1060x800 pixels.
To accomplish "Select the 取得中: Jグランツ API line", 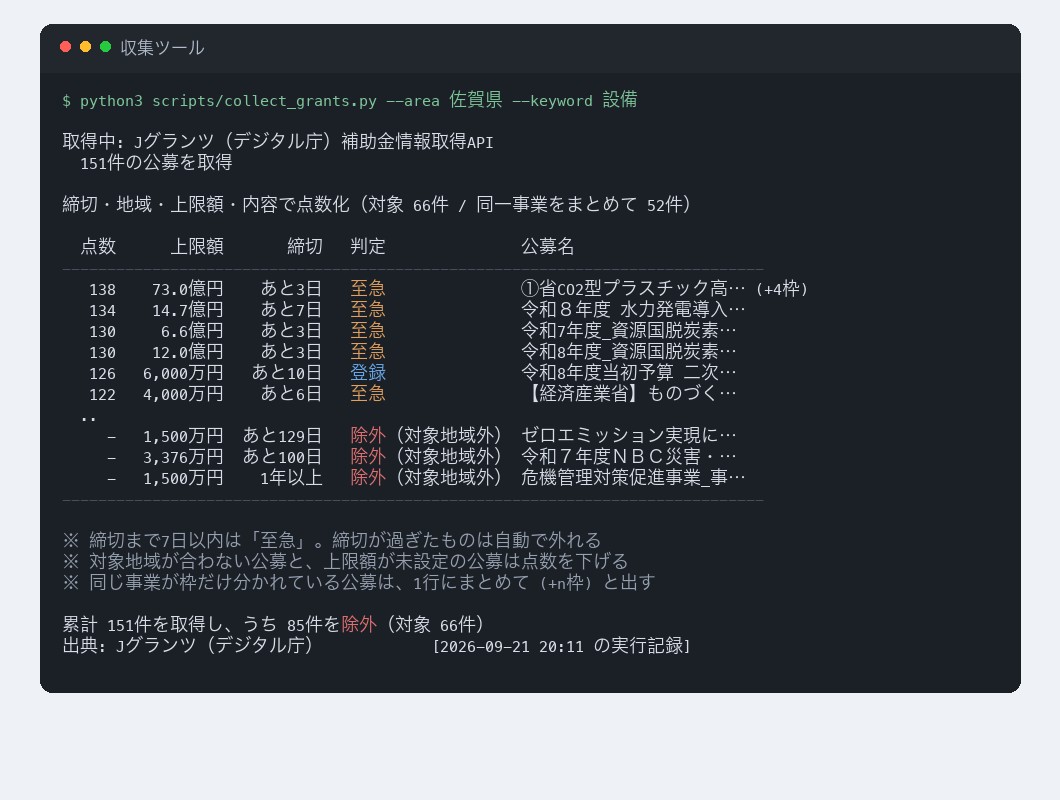I will [x=278, y=141].
